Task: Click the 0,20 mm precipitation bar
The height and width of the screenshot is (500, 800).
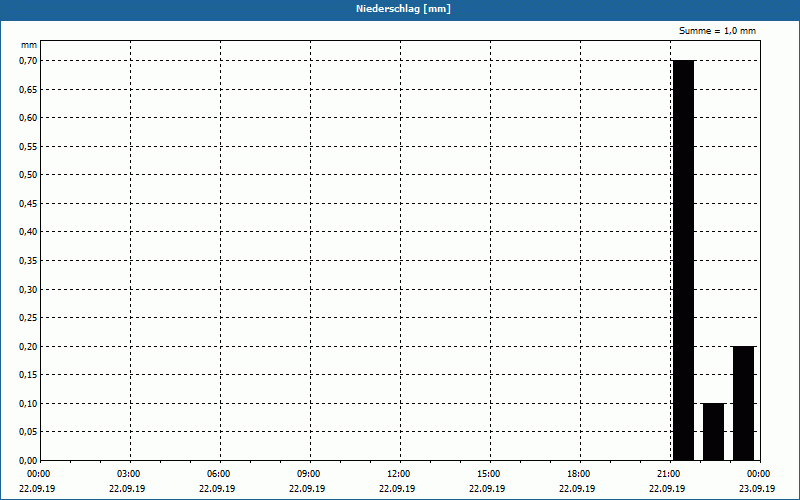Action: click(744, 403)
